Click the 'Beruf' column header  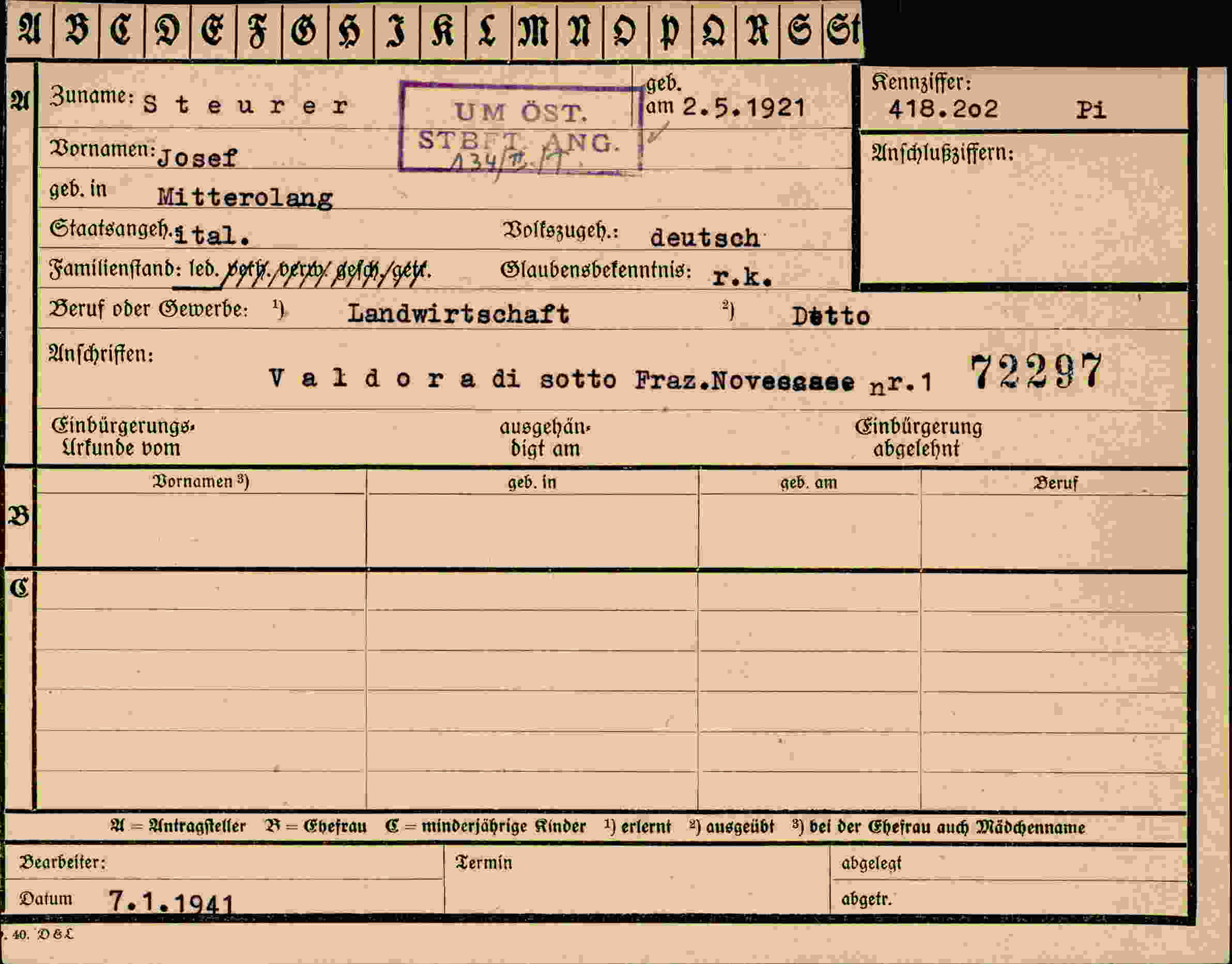pyautogui.click(x=1055, y=483)
